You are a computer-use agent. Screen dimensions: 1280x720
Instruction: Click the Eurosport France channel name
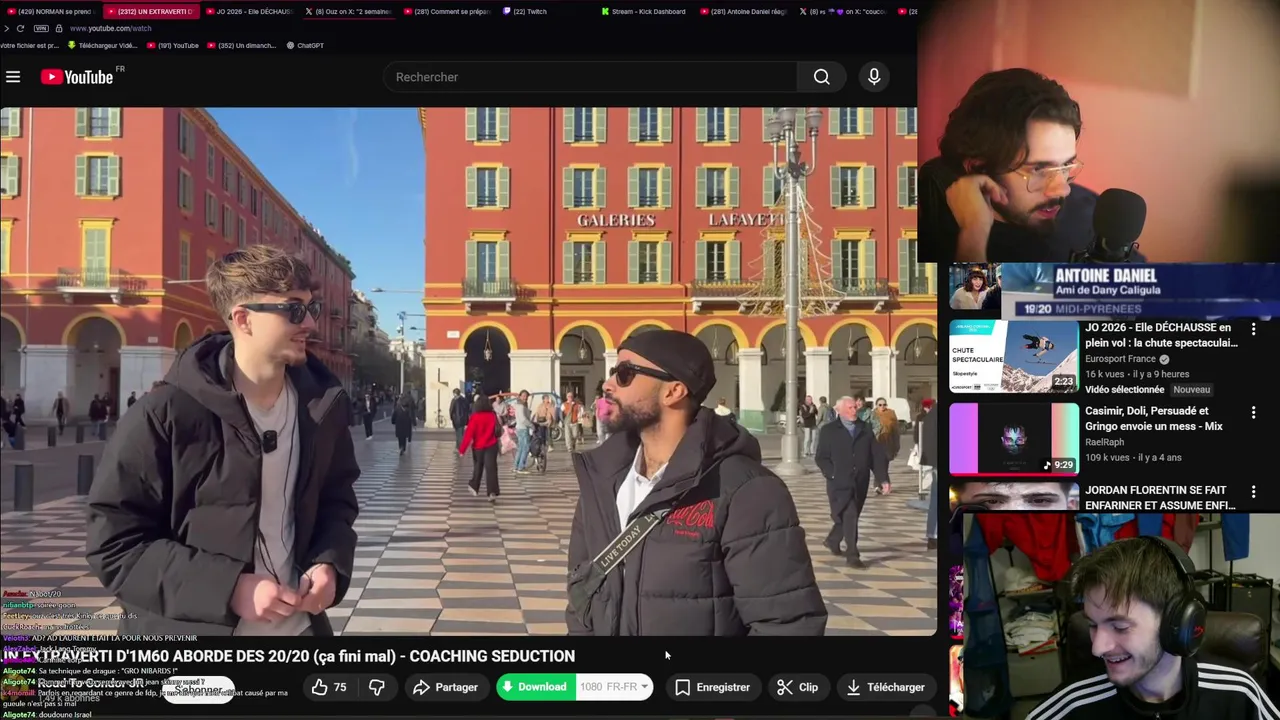pos(1120,359)
